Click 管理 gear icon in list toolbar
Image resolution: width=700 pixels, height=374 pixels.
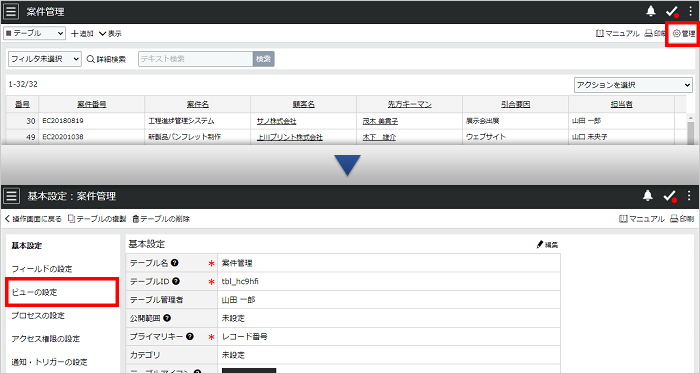[x=677, y=33]
